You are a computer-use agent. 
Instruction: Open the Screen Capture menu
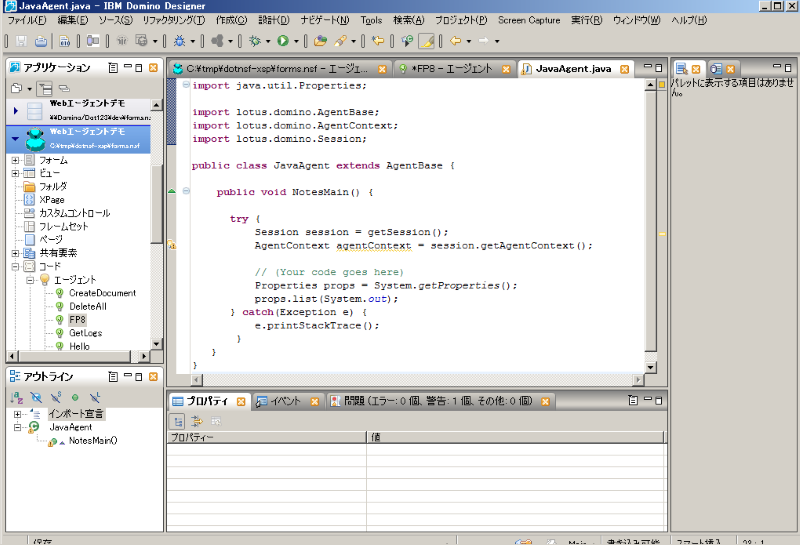(529, 20)
